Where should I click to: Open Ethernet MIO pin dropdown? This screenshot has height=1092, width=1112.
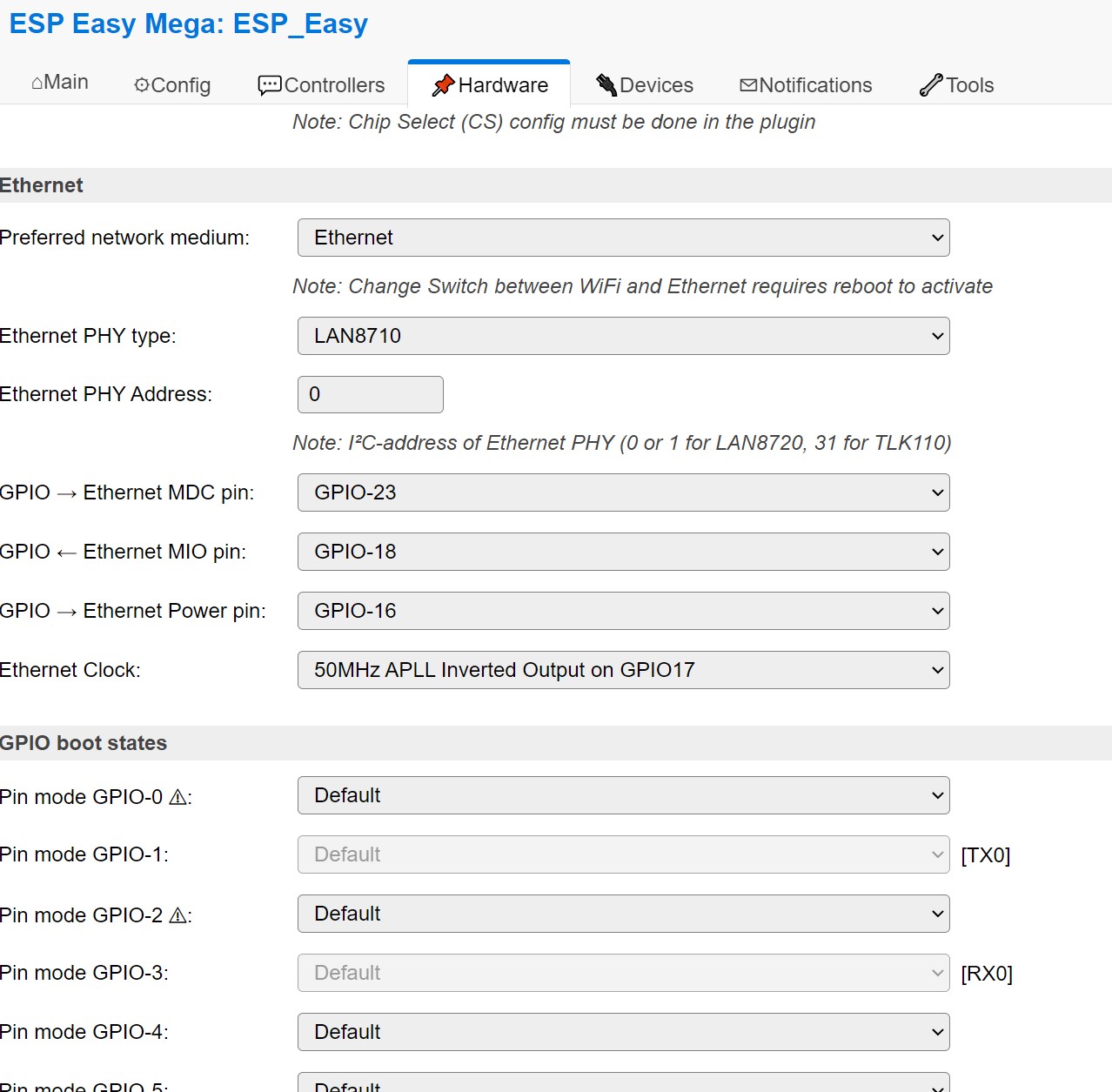tap(623, 552)
